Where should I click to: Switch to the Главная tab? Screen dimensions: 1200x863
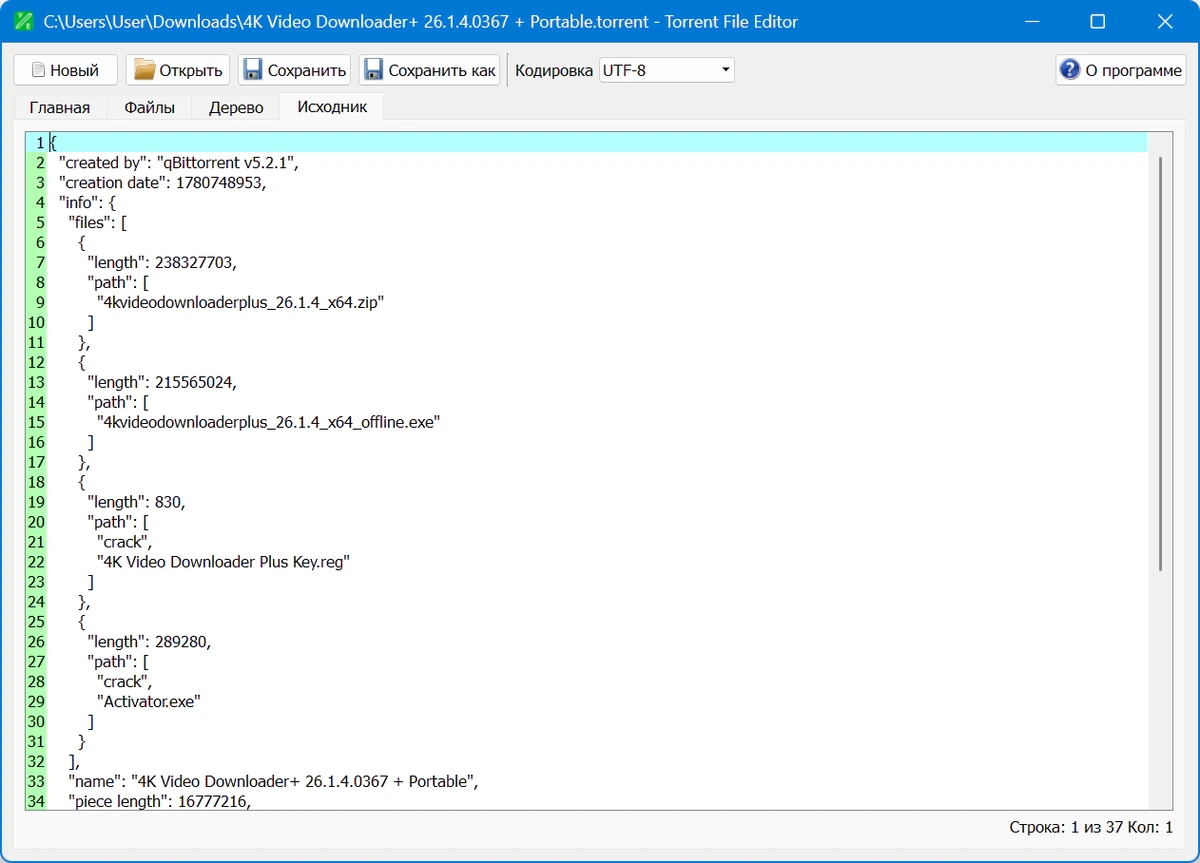click(60, 108)
